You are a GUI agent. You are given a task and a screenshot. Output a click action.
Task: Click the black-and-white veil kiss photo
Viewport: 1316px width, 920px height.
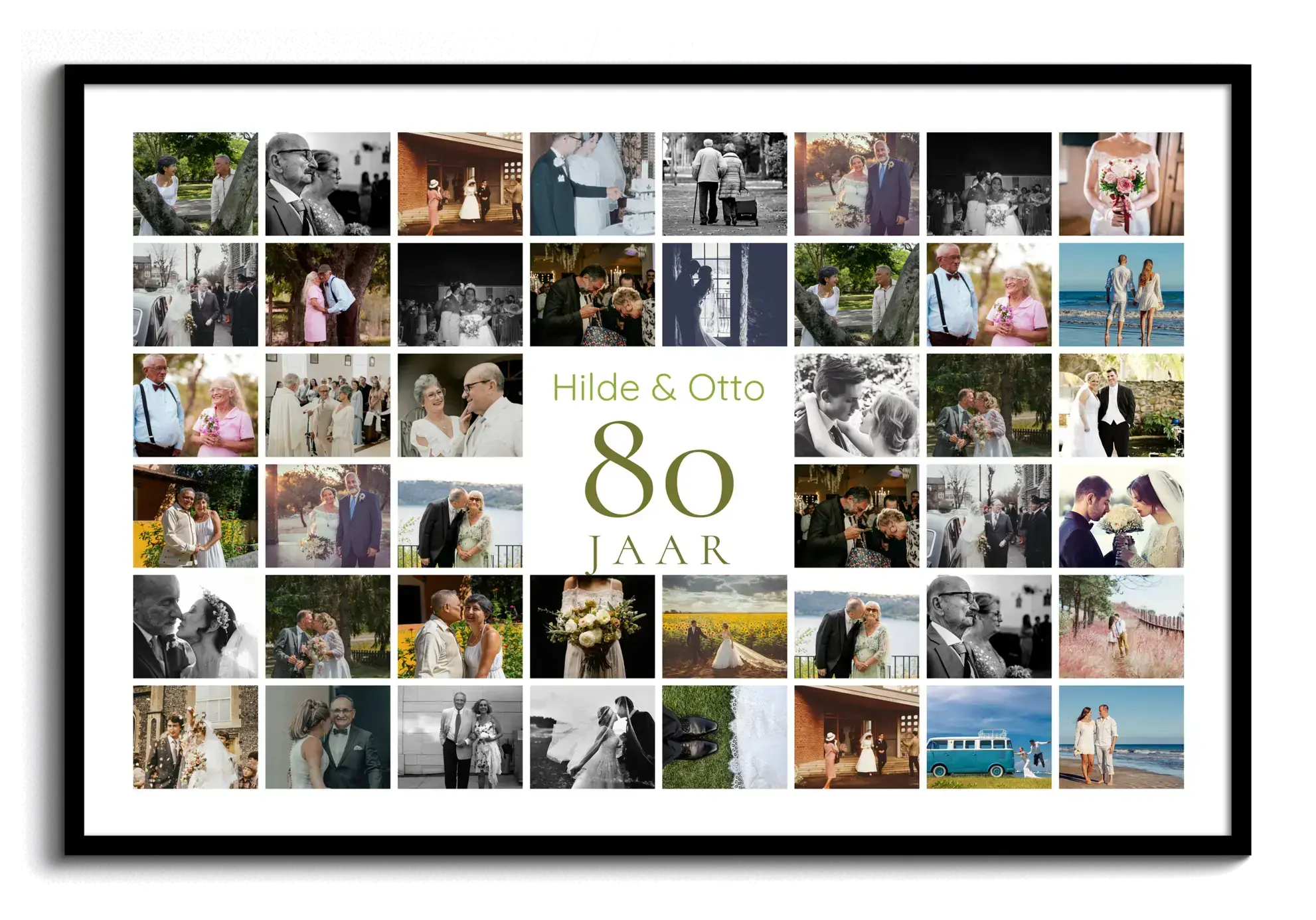tap(592, 737)
